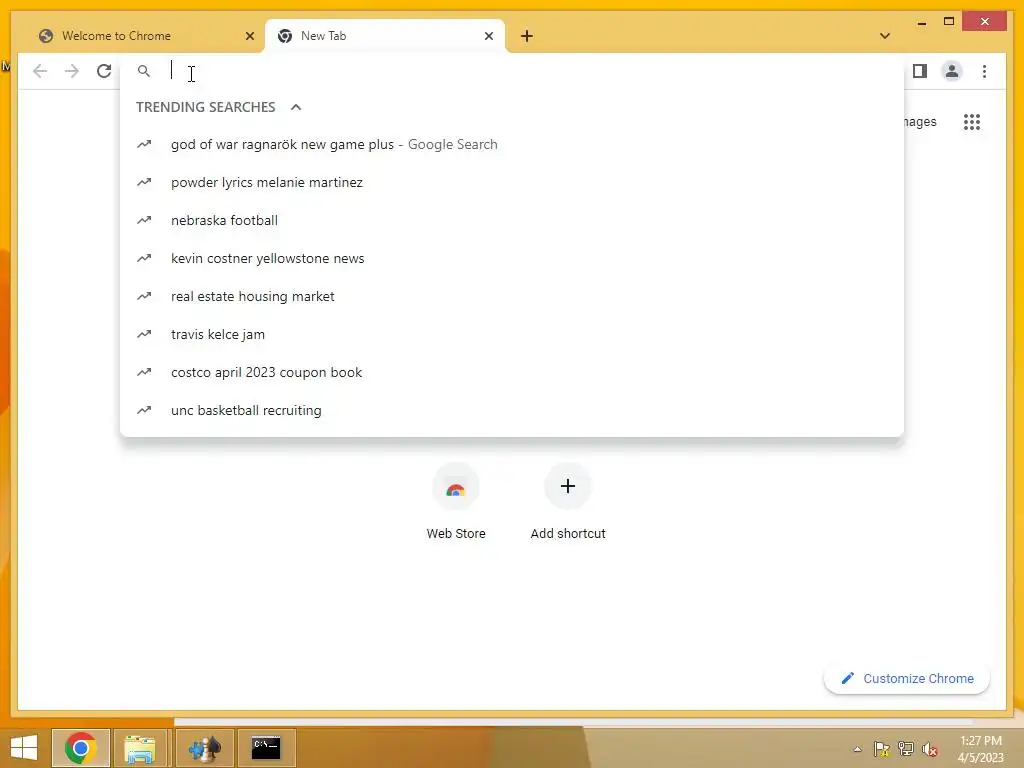
Task: Choose nebraska football suggestion
Action: (x=512, y=220)
